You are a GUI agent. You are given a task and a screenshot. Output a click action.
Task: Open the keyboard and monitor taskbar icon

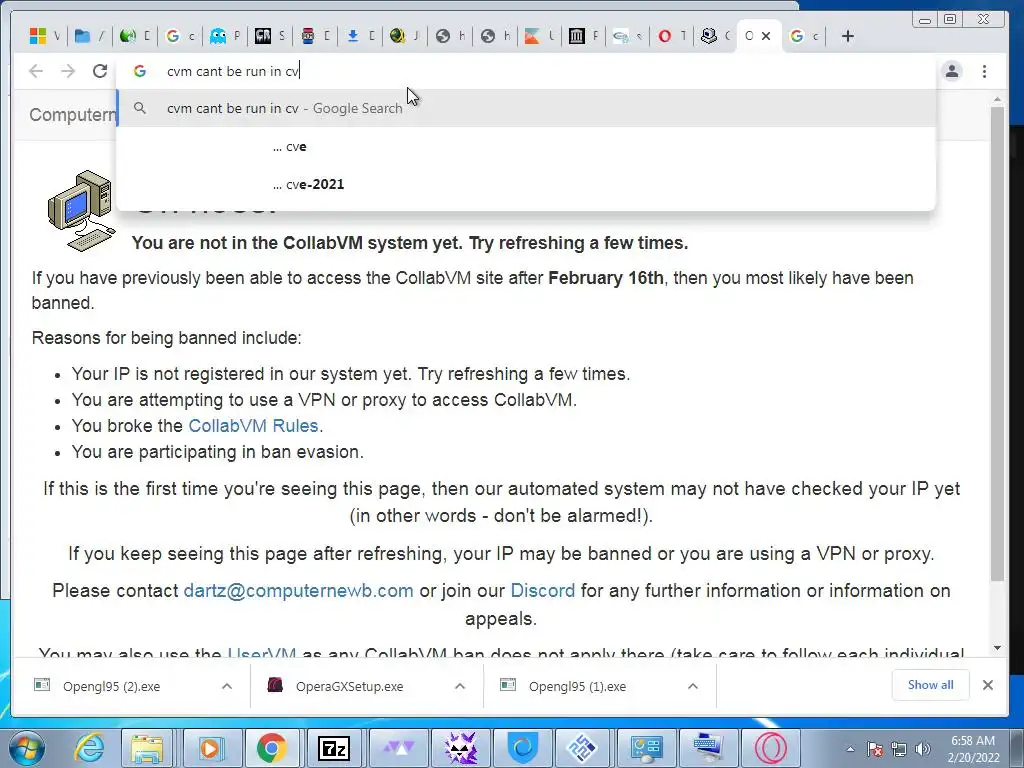[x=708, y=748]
